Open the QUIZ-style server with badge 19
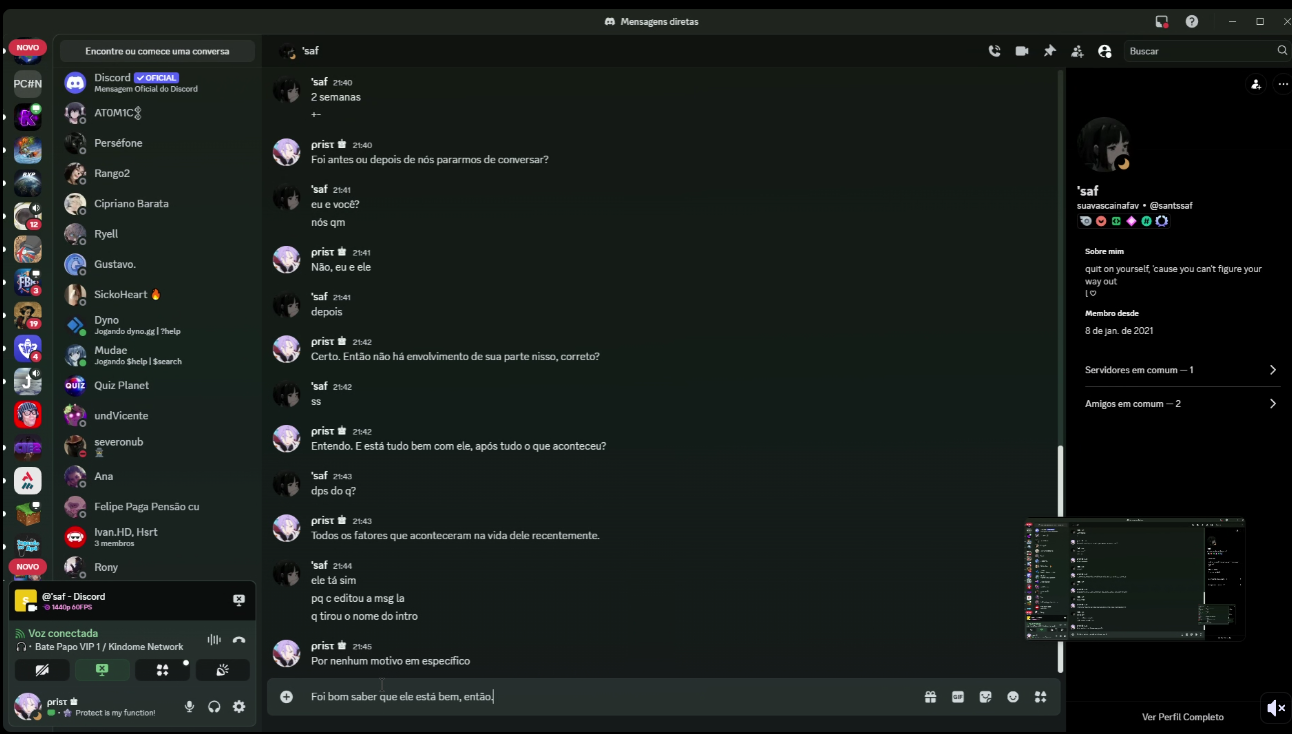This screenshot has height=734, width=1292. coord(28,316)
